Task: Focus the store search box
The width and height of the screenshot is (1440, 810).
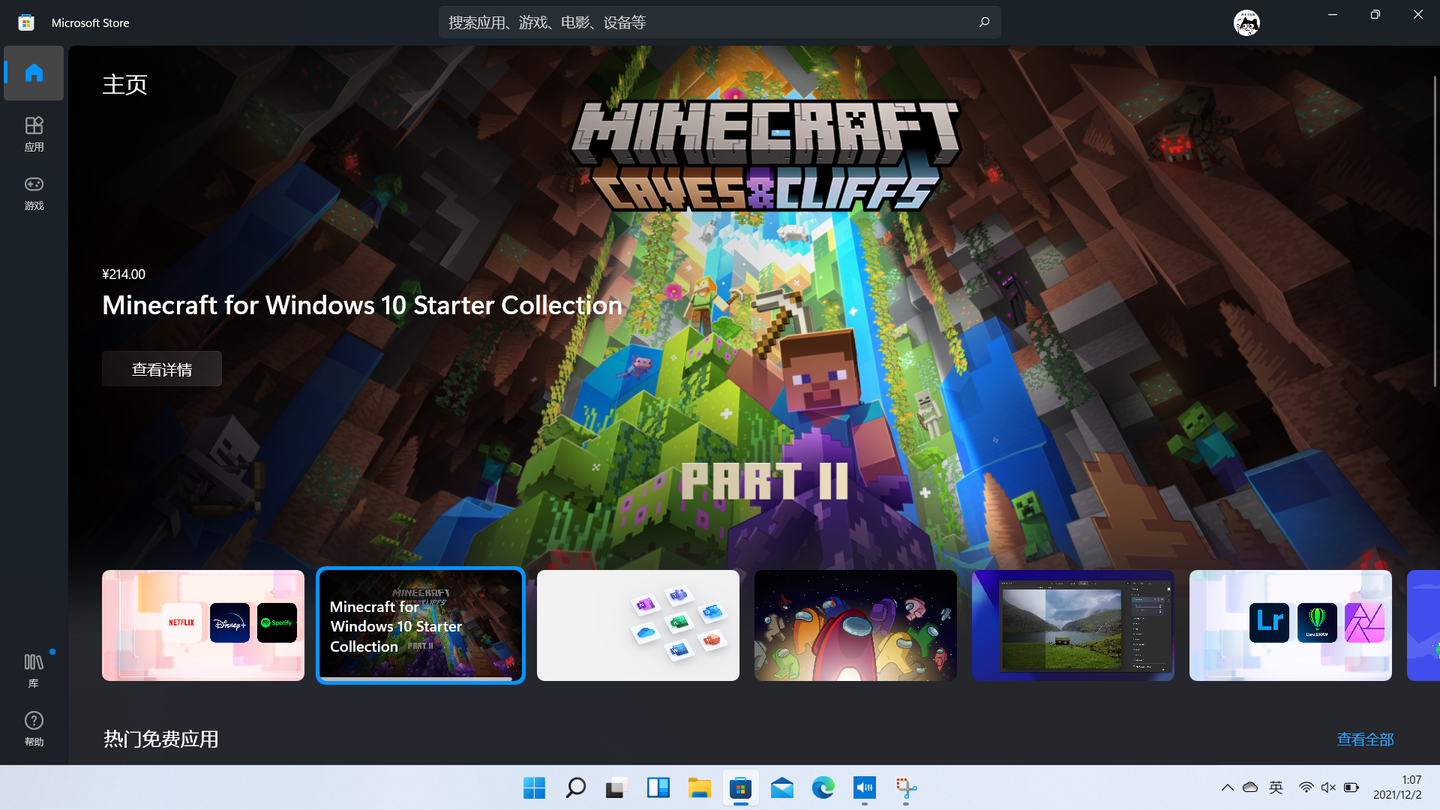Action: [719, 22]
